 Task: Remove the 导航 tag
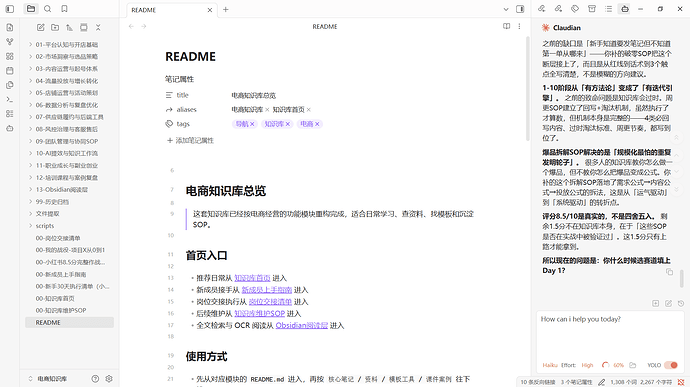(252, 124)
